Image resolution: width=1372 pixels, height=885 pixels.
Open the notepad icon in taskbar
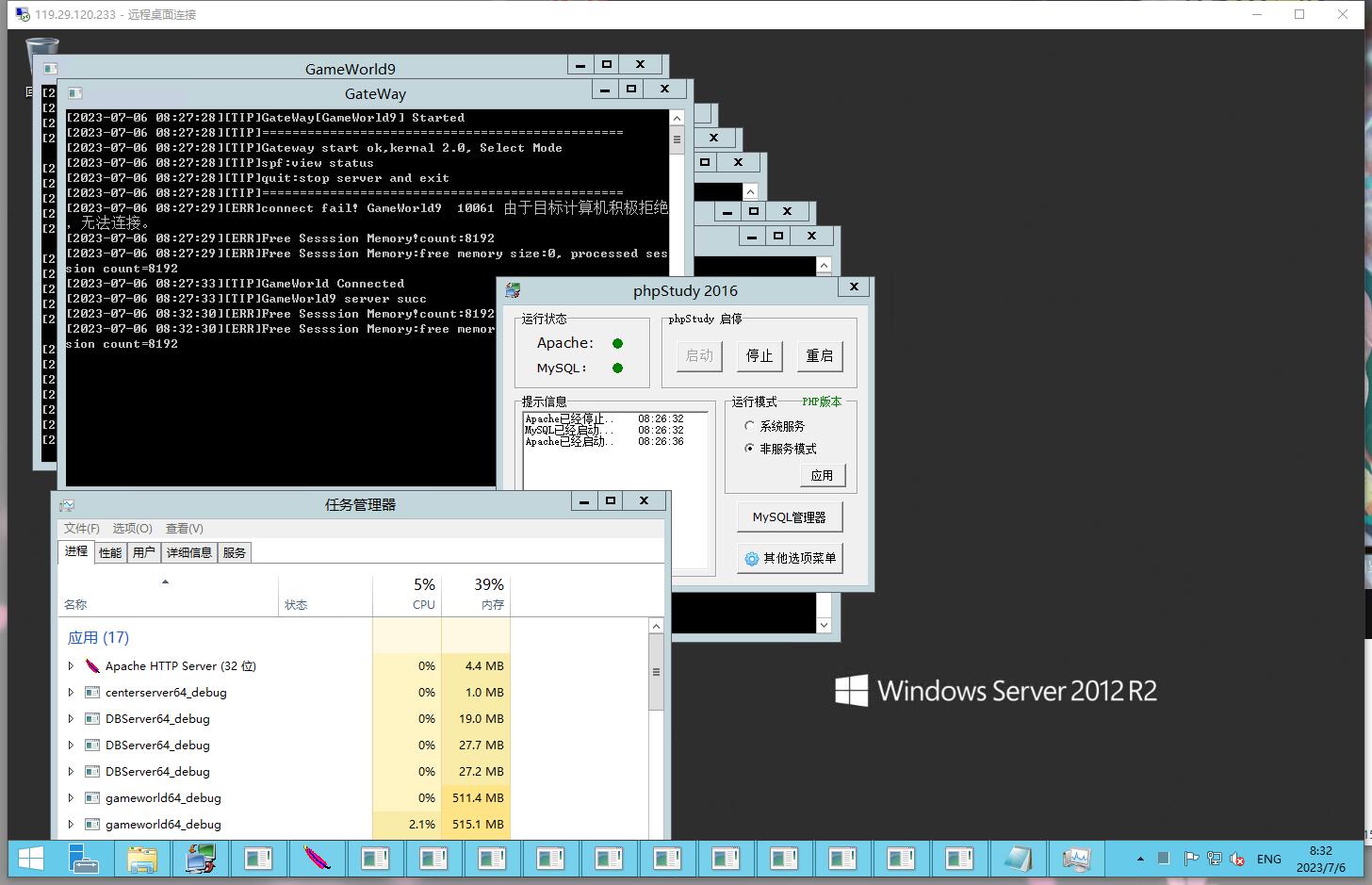coord(1018,859)
